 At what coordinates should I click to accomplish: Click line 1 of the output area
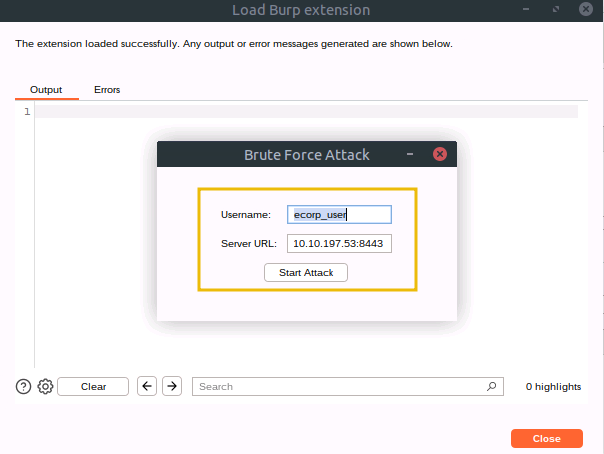pyautogui.click(x=307, y=112)
